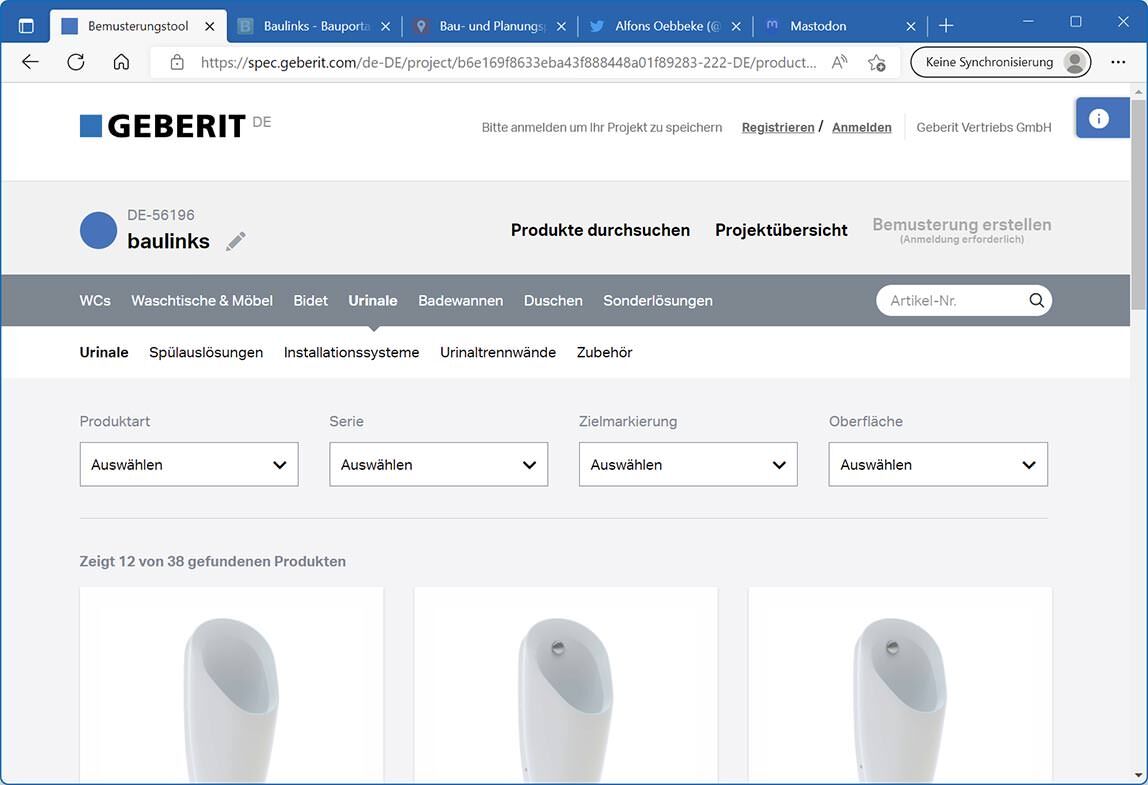The width and height of the screenshot is (1148, 785).
Task: Open browser settings three-dots menu
Action: pyautogui.click(x=1118, y=62)
